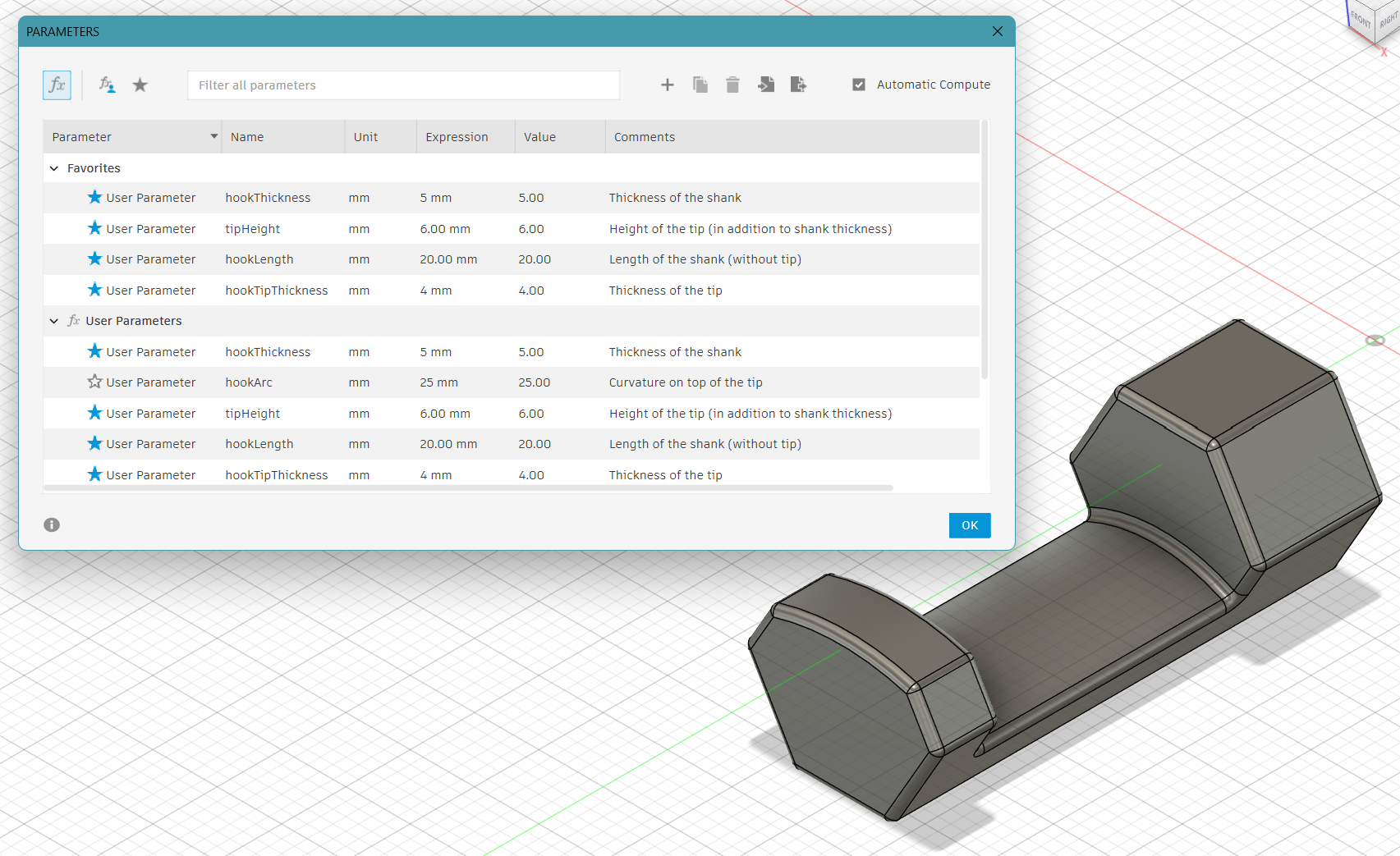Open the Parameter column sort dropdown arrow
This screenshot has width=1400, height=856.
point(213,136)
